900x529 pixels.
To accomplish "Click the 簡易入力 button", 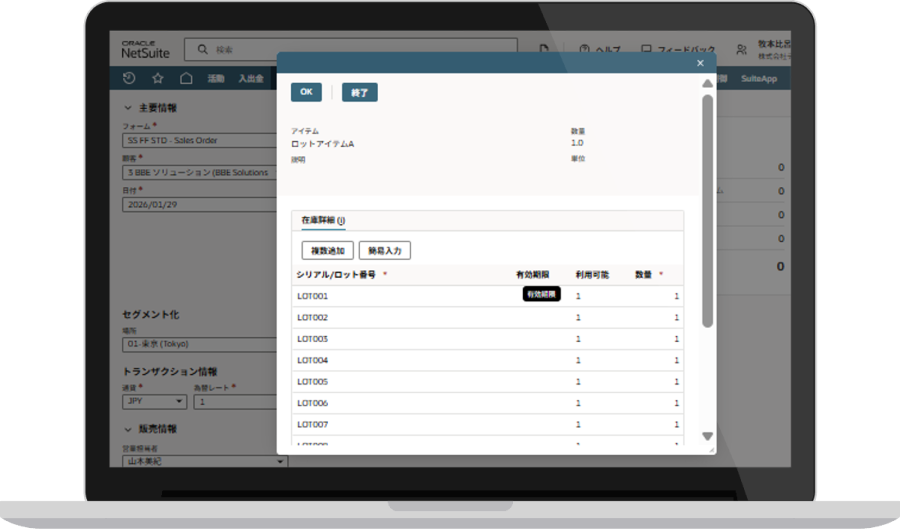I will point(385,251).
